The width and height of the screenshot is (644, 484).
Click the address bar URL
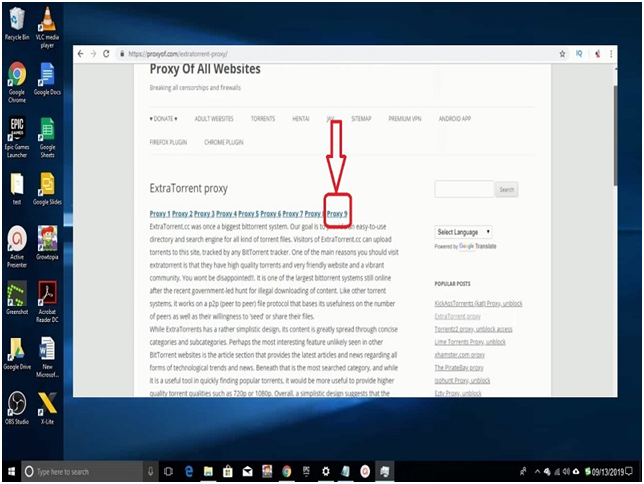178,54
